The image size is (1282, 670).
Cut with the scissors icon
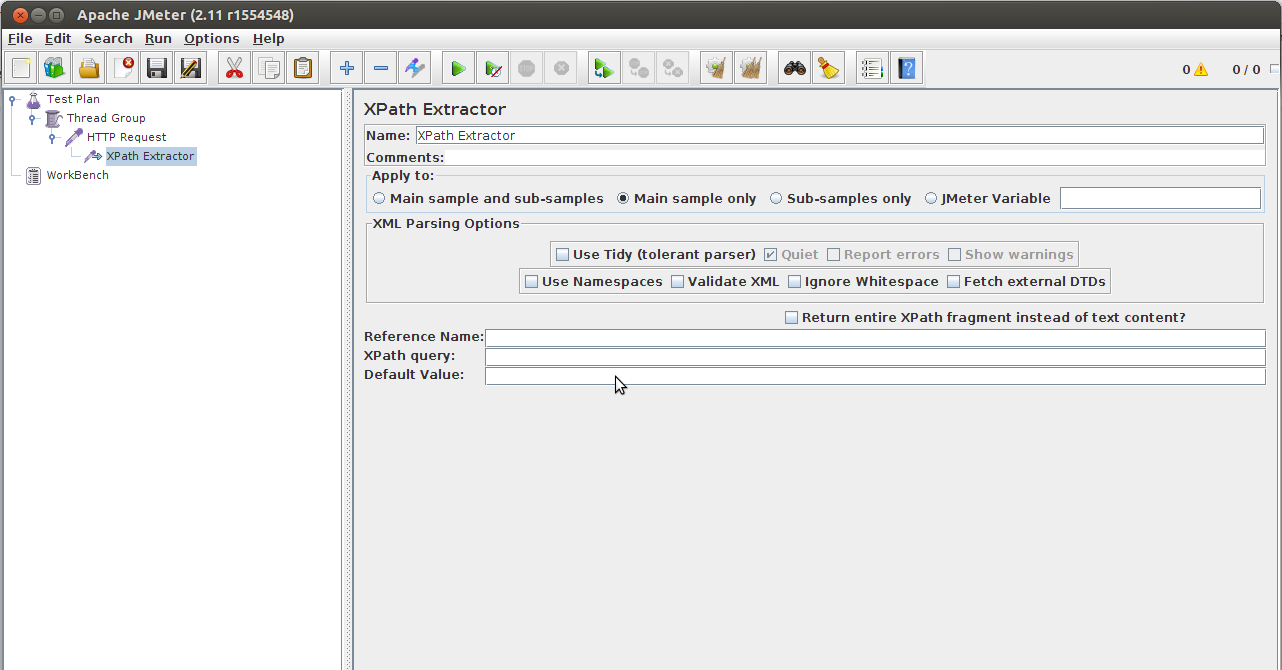[x=235, y=69]
